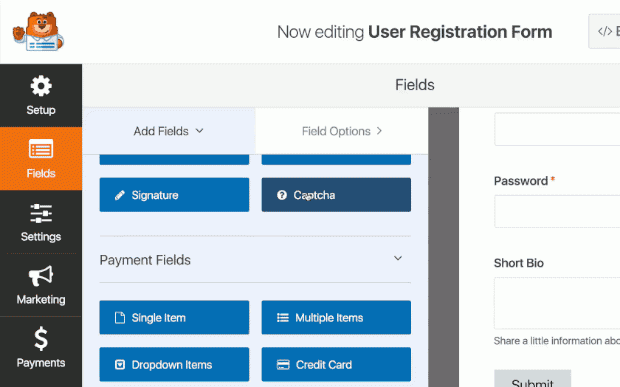
Task: Switch to the Field Options tab
Action: [342, 131]
